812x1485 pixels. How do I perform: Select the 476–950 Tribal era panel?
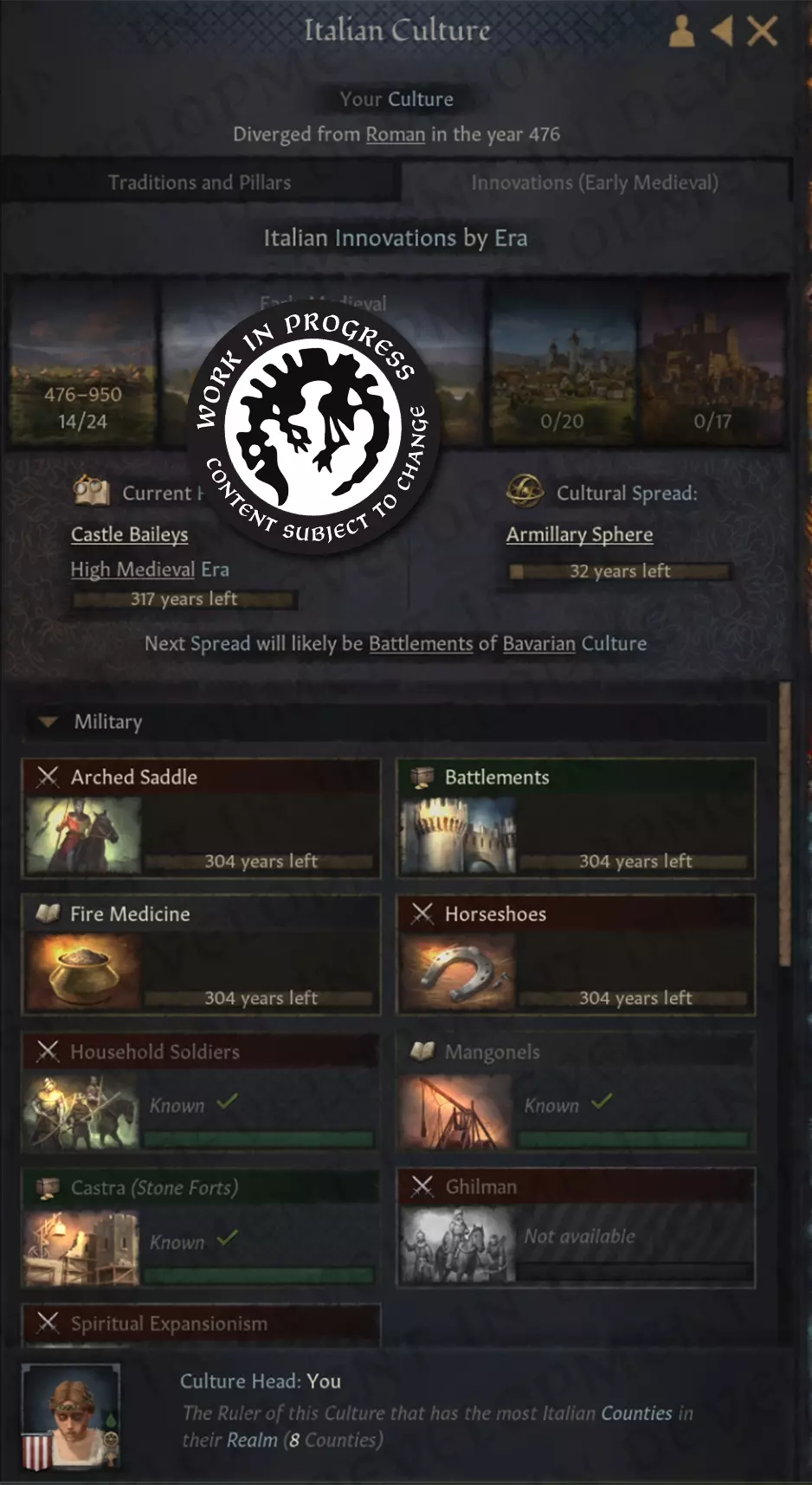click(83, 361)
